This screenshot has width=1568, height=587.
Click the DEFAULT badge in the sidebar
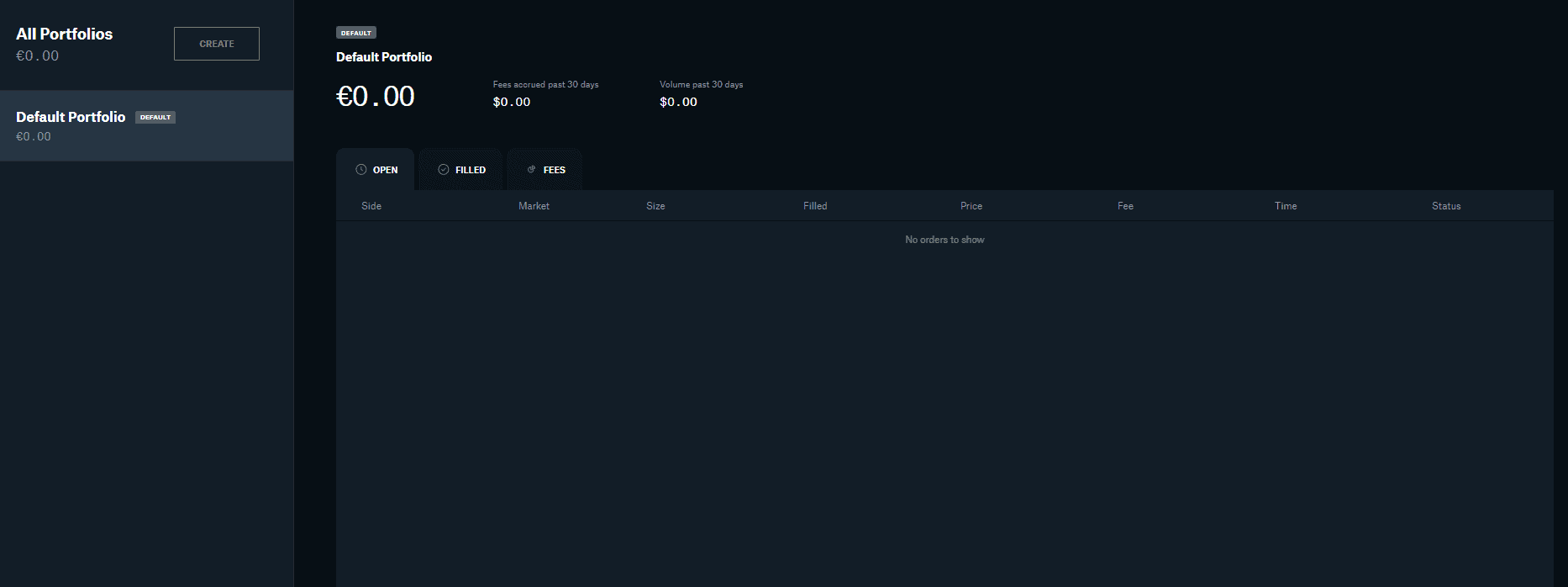click(x=155, y=118)
